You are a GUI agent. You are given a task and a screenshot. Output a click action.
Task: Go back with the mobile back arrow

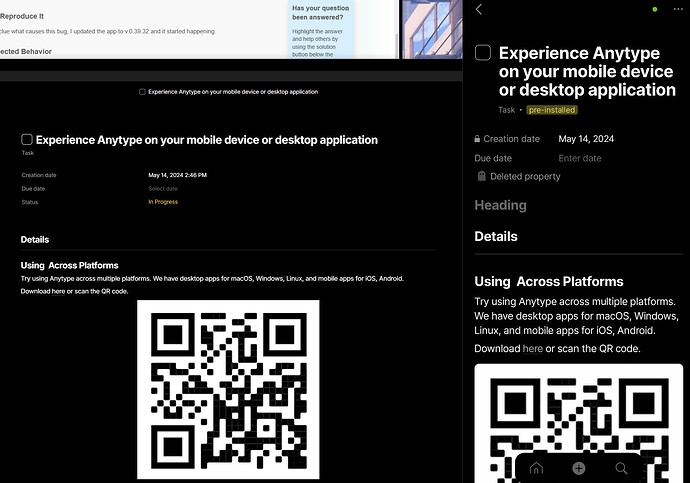(479, 9)
